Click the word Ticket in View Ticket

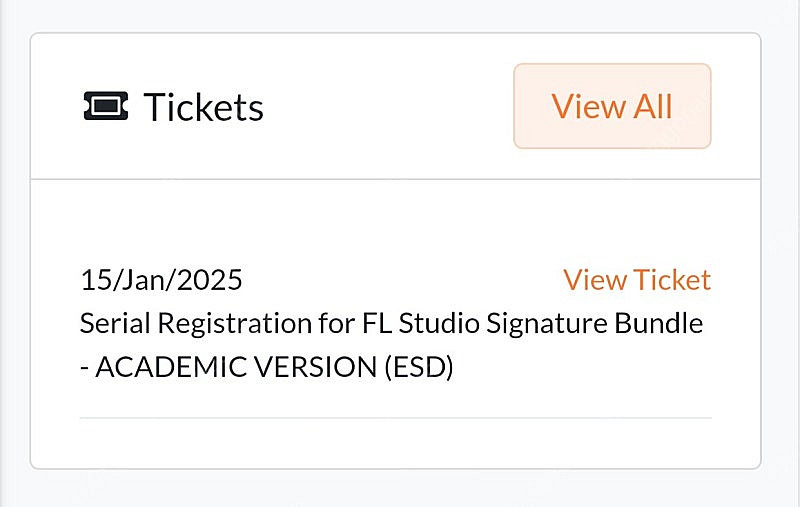[672, 280]
